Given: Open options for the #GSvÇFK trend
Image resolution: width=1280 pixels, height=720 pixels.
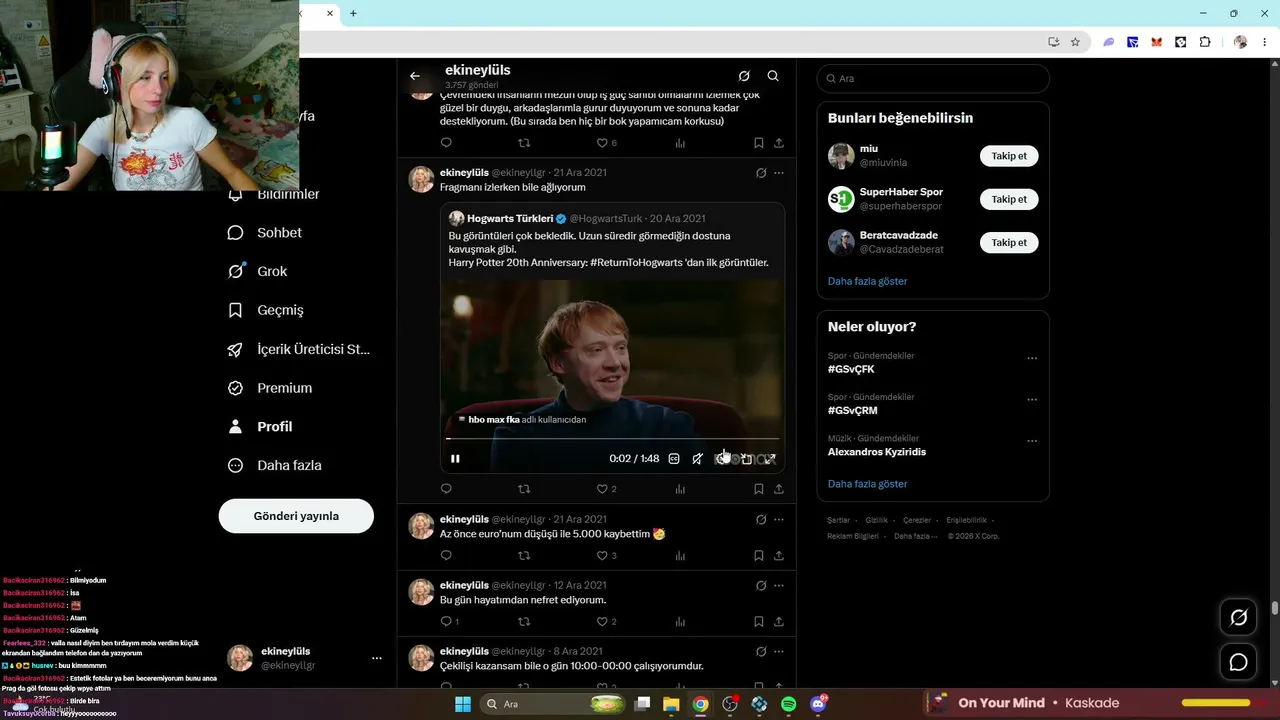Looking at the screenshot, I should click(1032, 358).
